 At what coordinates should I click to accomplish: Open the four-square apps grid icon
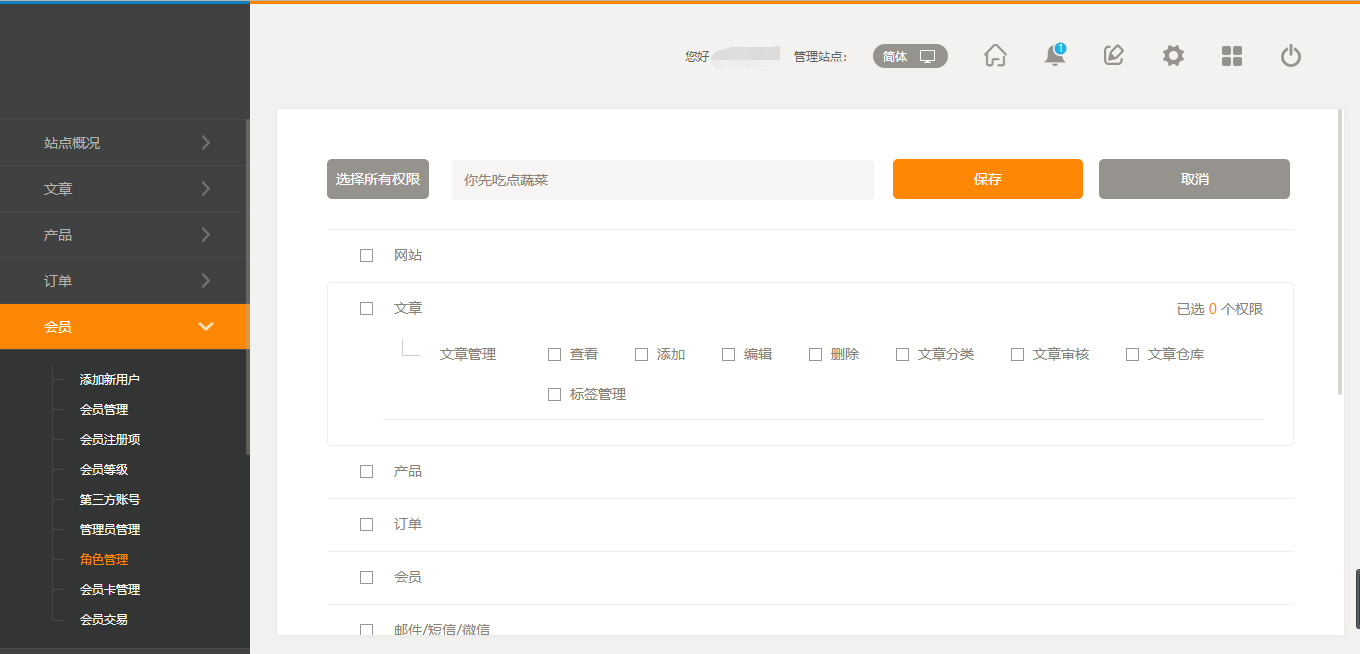(1232, 56)
